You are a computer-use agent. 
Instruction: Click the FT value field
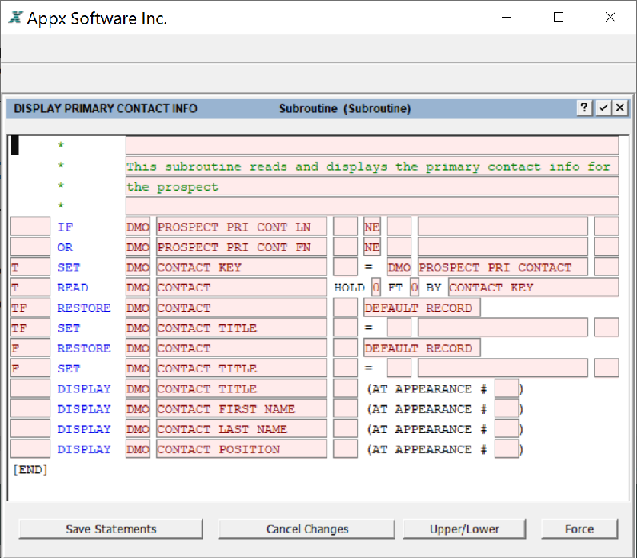pyautogui.click(x=414, y=287)
